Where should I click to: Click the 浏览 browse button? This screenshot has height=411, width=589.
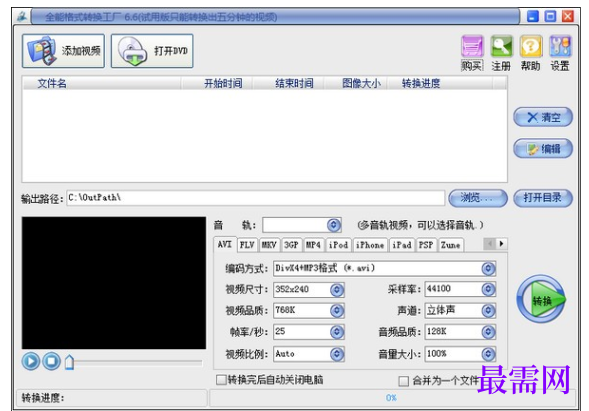(x=478, y=198)
